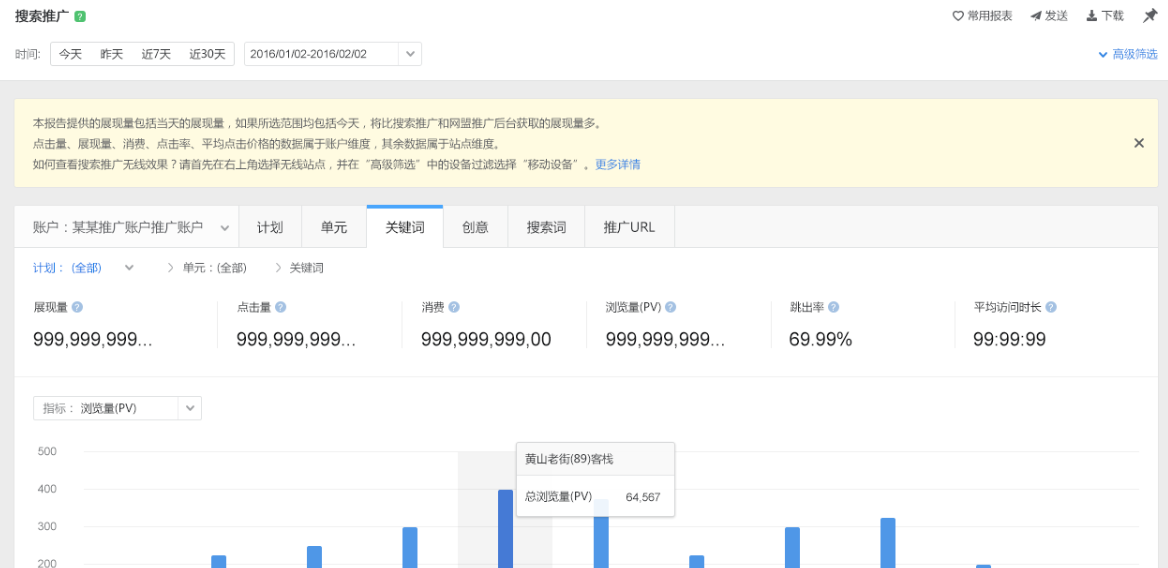This screenshot has width=1168, height=568.
Task: Click the help icon next to 点击量
Action: [x=280, y=308]
